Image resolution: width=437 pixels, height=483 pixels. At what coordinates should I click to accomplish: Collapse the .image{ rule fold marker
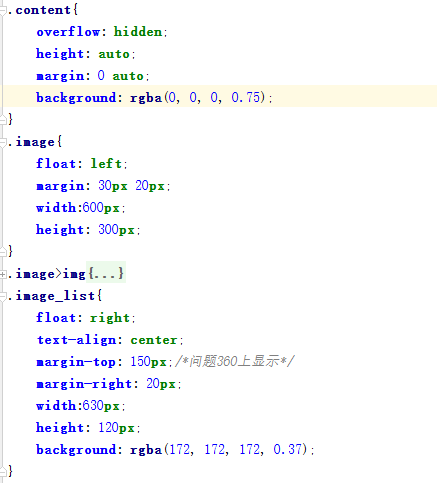tap(3, 143)
